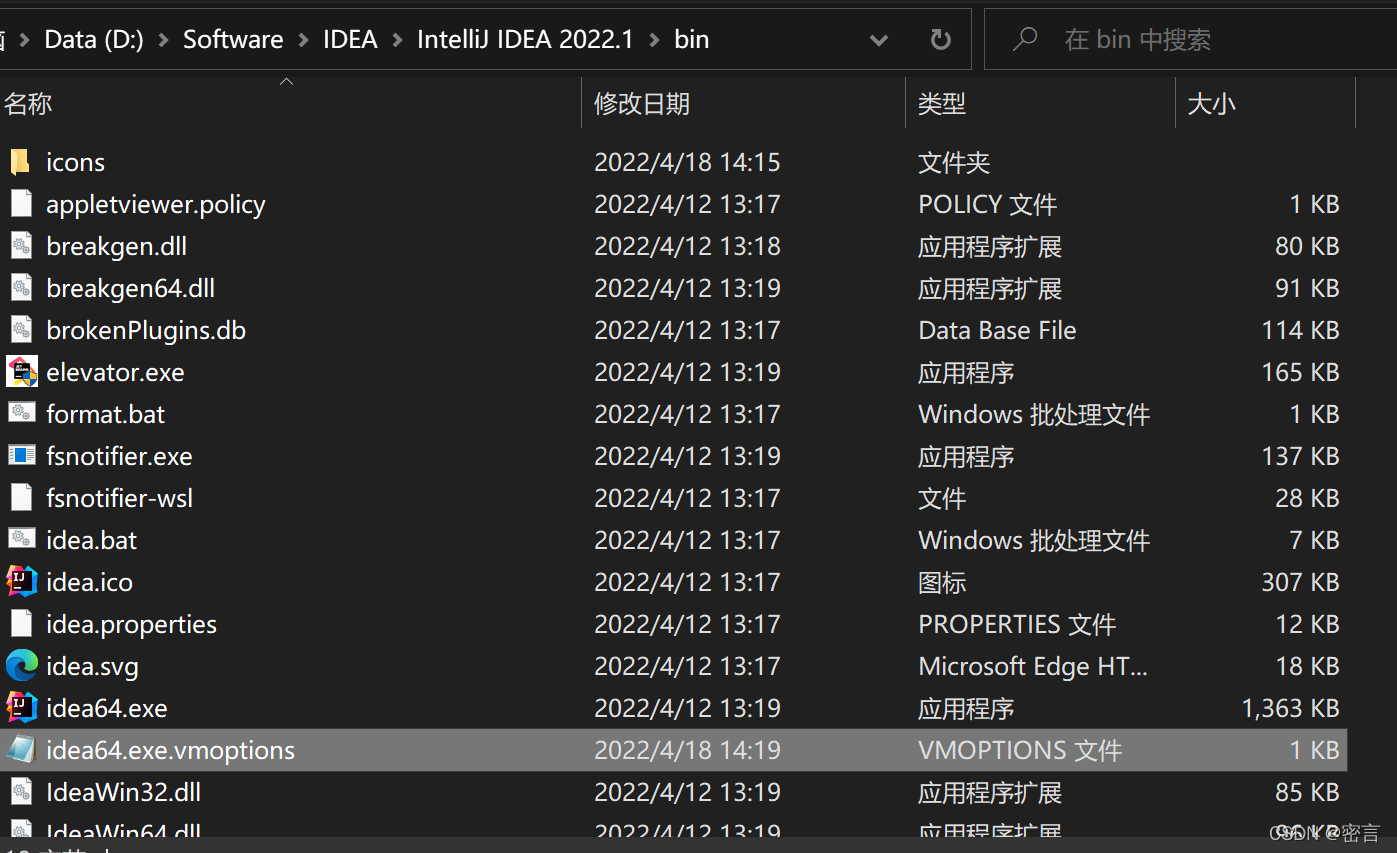Image resolution: width=1397 pixels, height=853 pixels.
Task: Click the fsnotifier-wsl file icon
Action: 21,498
